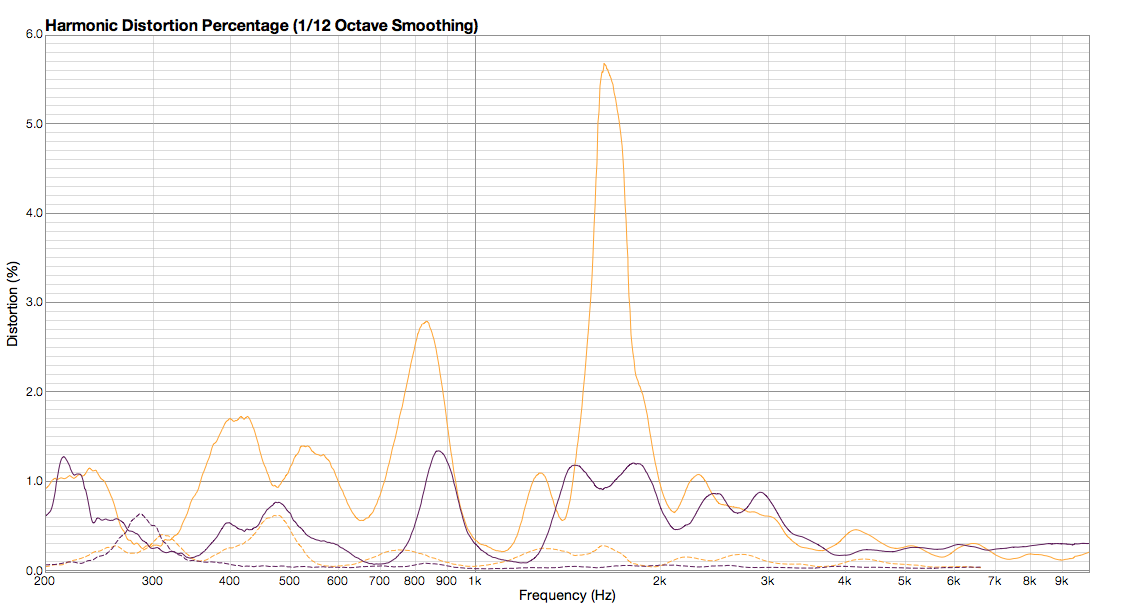Click the '5.0' y-axis tick label
The image size is (1122, 611).
click(x=34, y=124)
